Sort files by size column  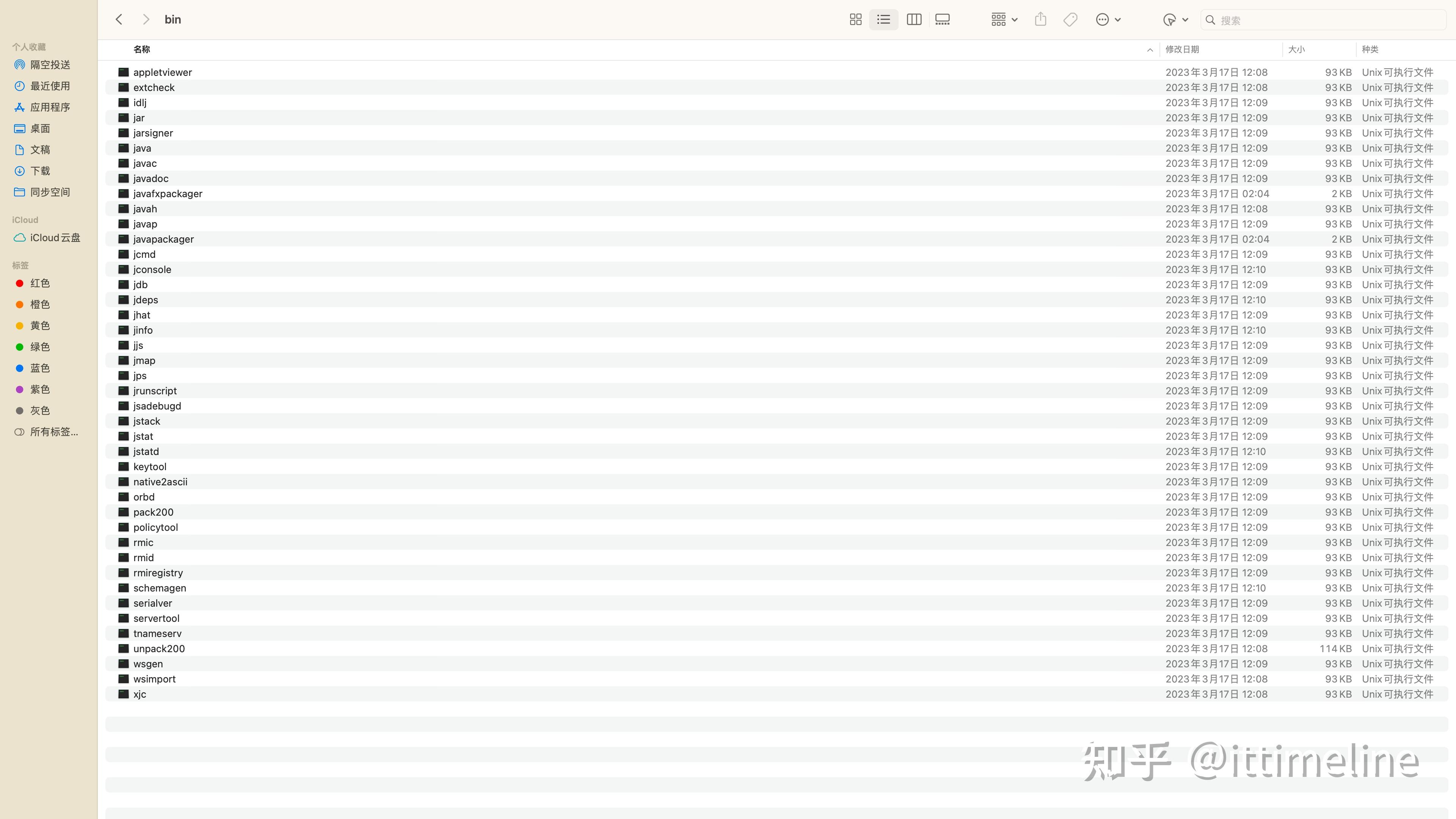1296,50
